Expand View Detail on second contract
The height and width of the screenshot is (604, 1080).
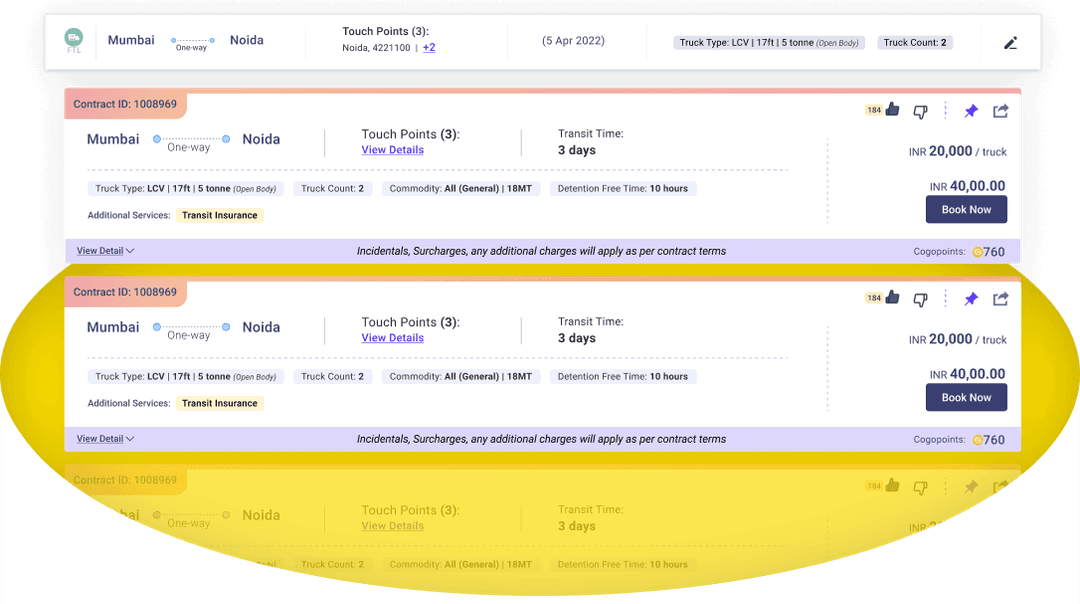click(105, 439)
